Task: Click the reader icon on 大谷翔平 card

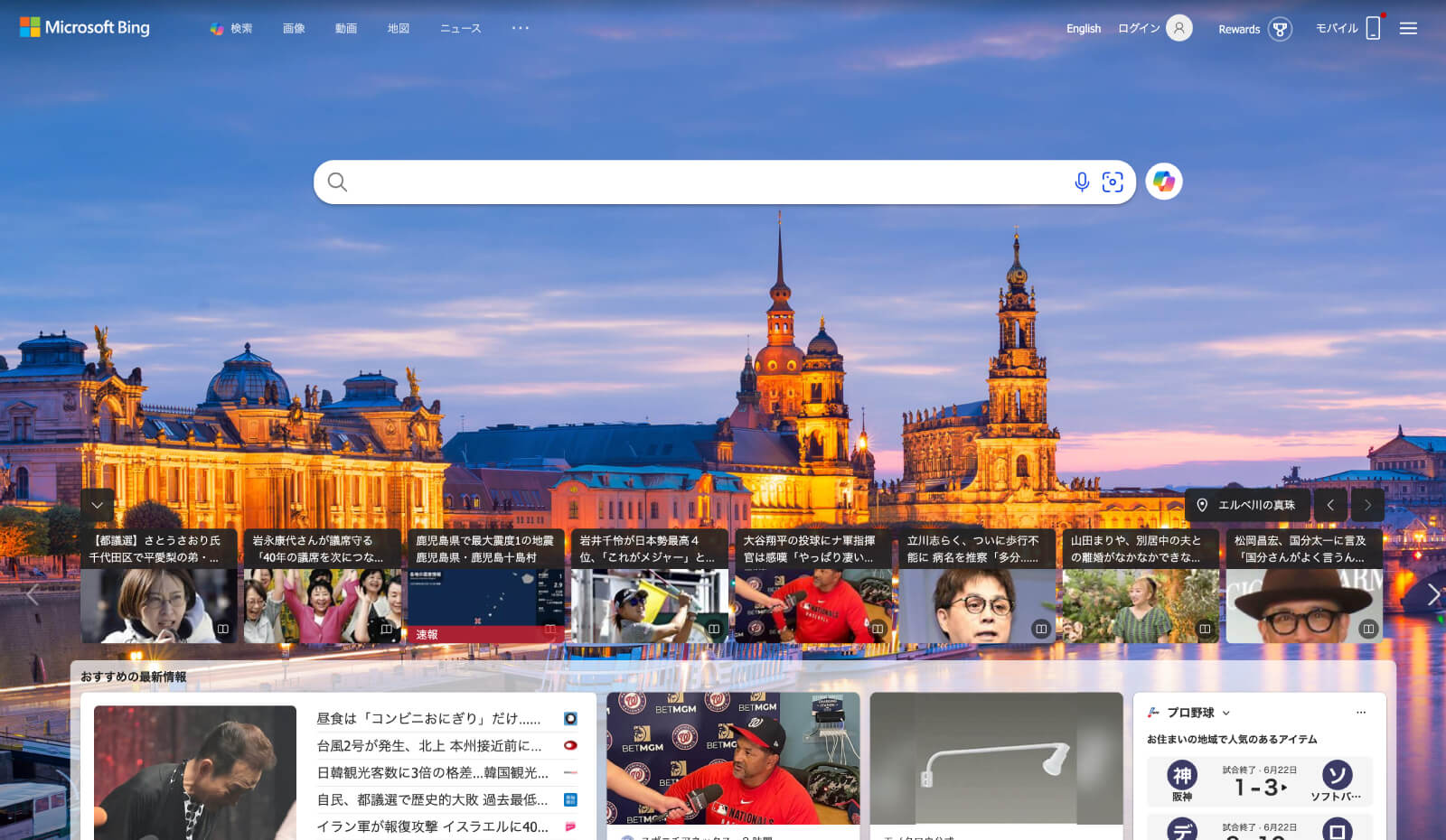Action: [x=878, y=629]
